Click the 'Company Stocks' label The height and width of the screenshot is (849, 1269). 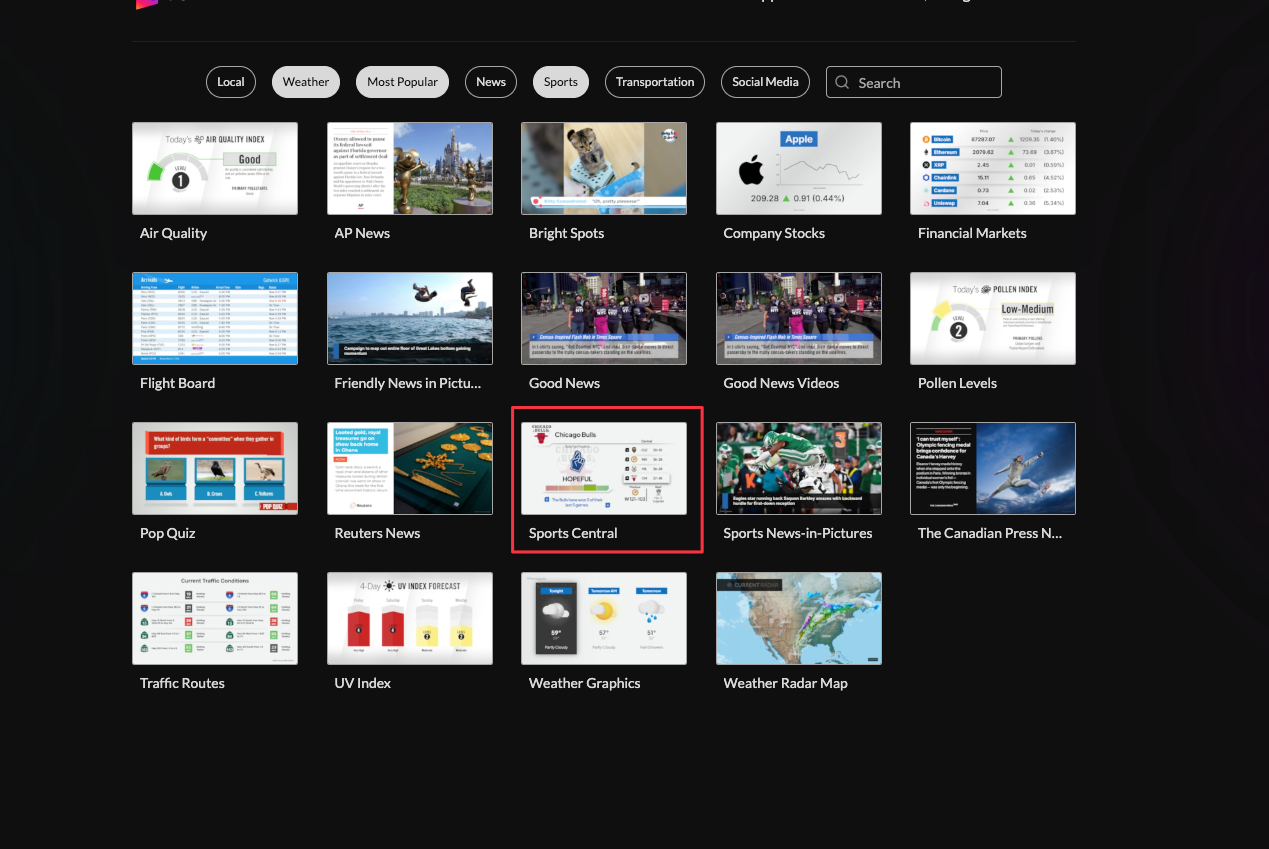[x=774, y=233]
